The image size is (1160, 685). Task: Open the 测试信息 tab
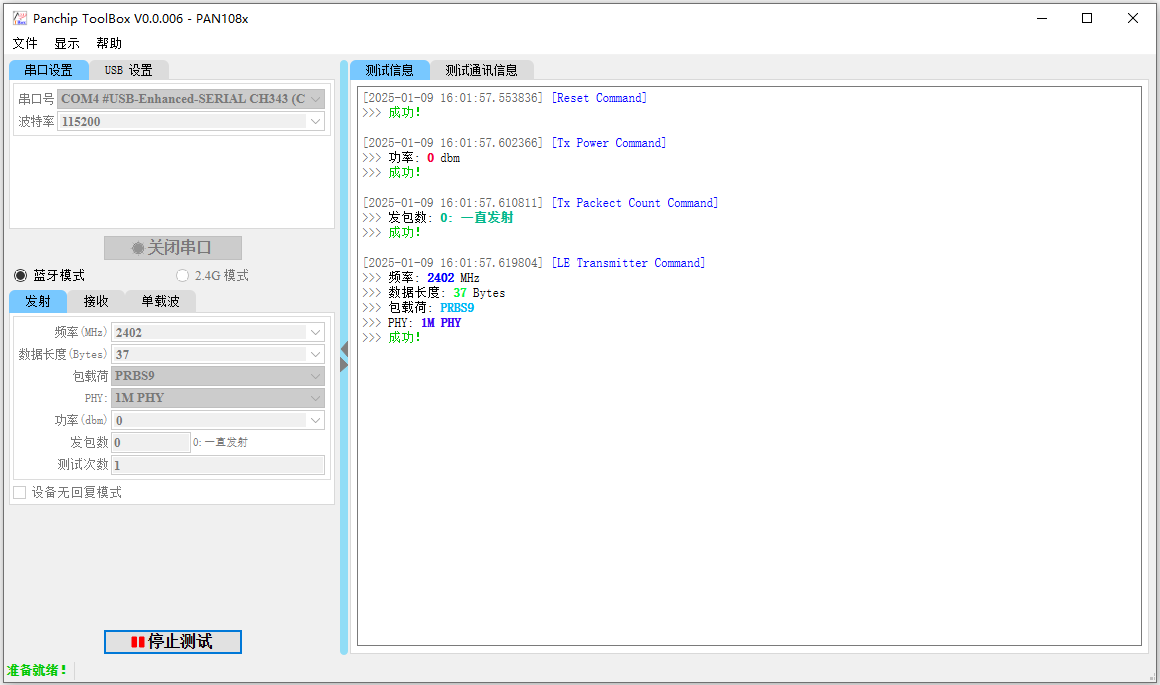390,70
